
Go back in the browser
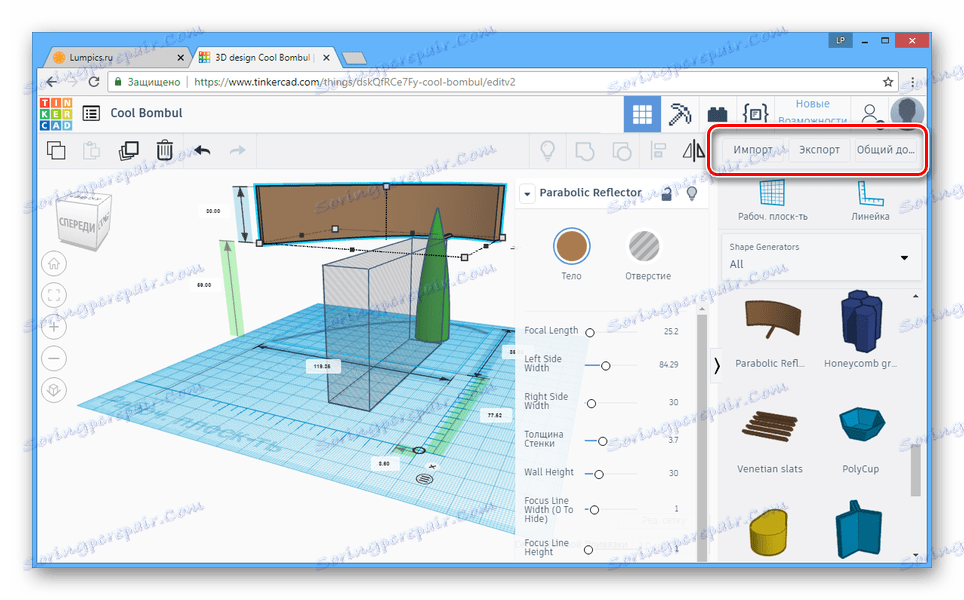click(52, 82)
